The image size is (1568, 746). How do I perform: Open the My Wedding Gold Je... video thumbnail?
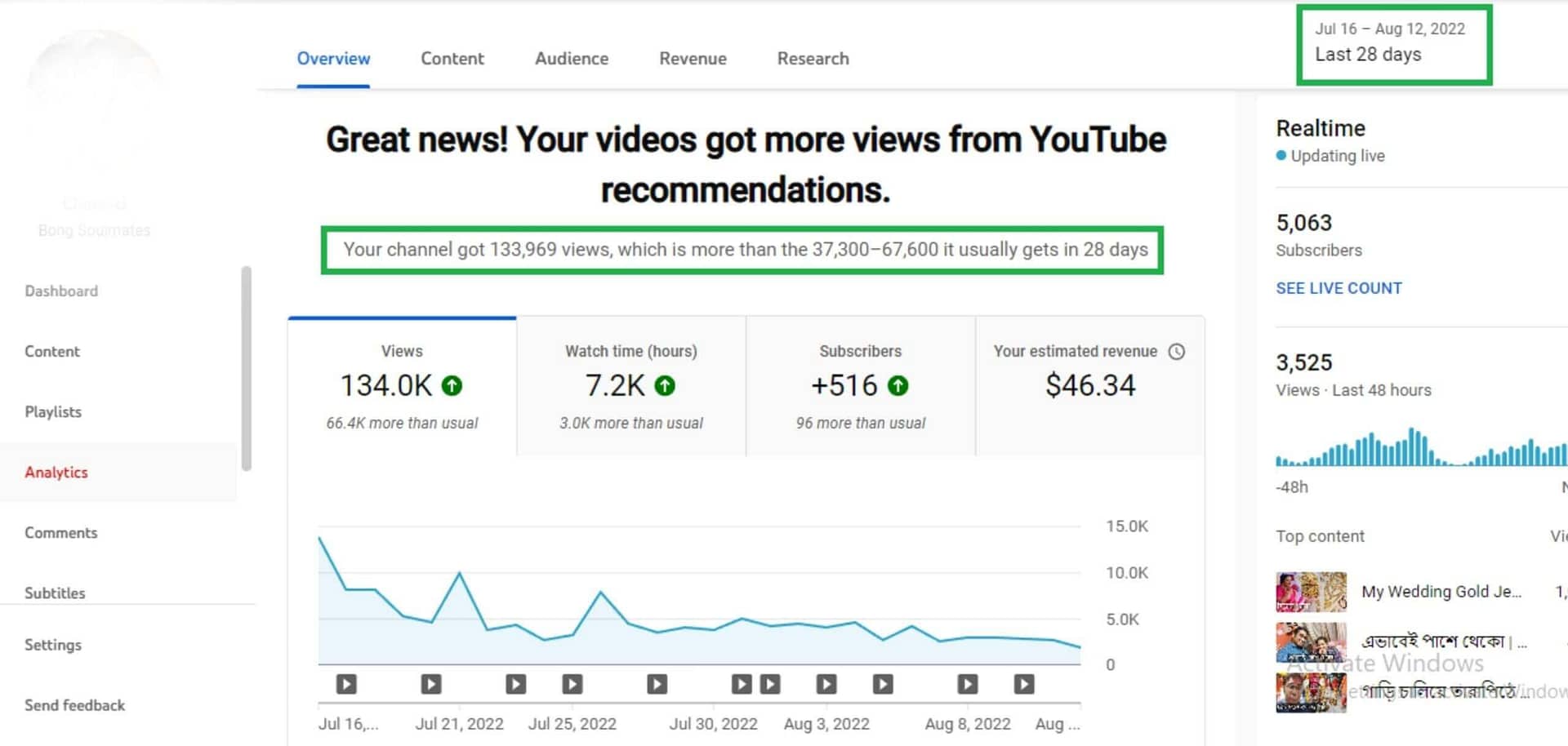click(1311, 592)
